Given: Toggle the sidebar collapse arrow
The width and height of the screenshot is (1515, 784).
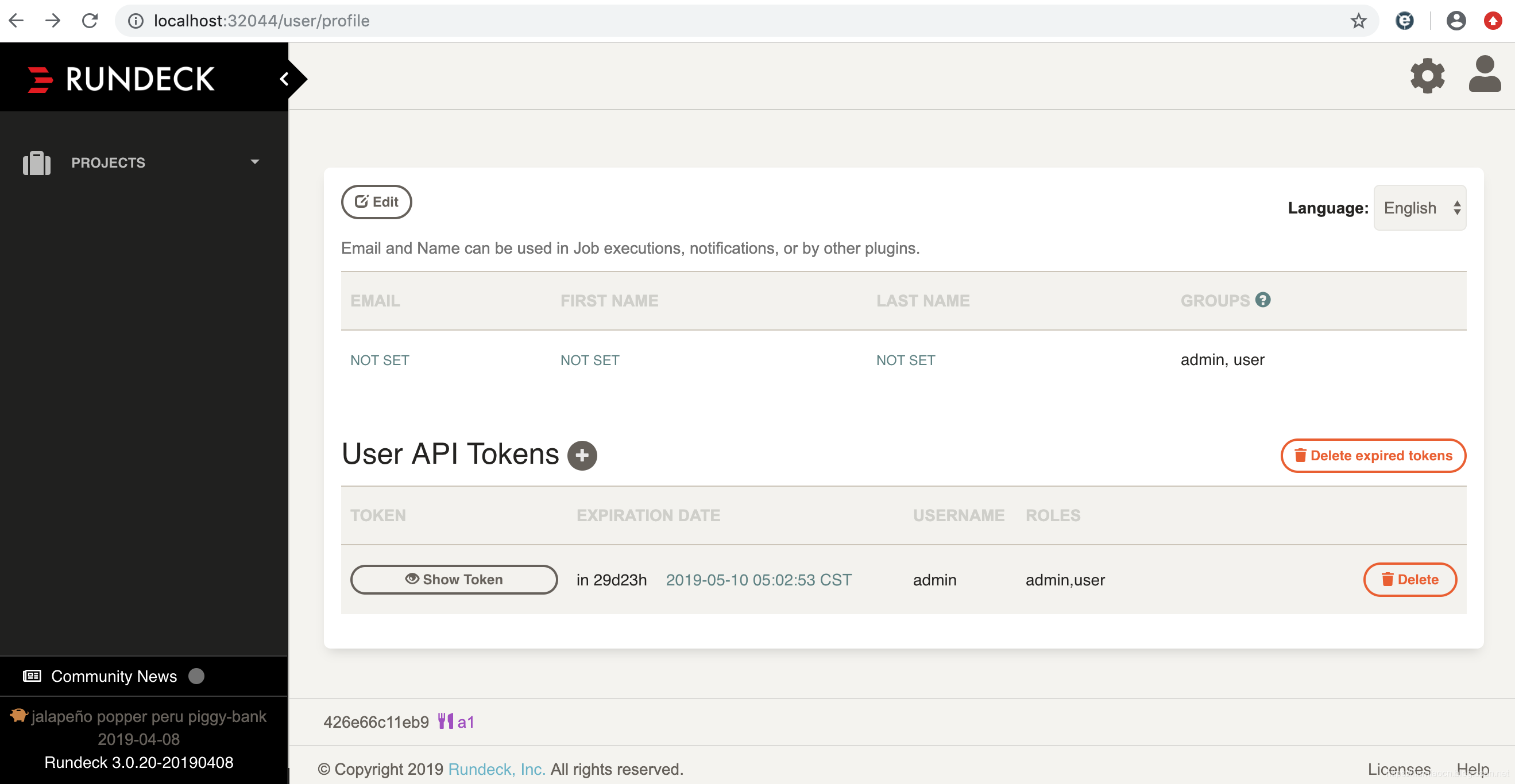Looking at the screenshot, I should (x=287, y=78).
